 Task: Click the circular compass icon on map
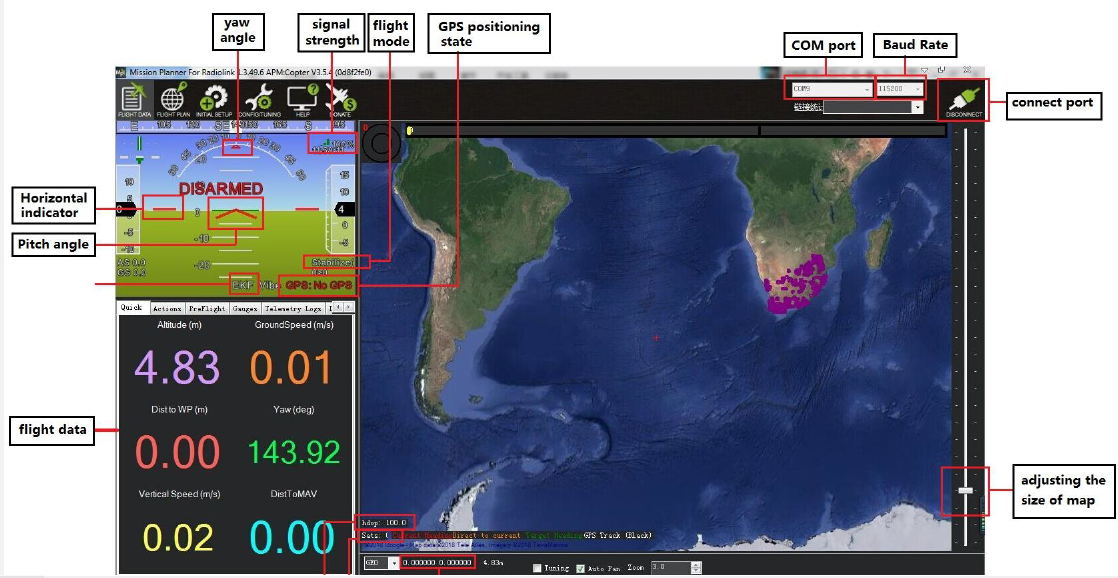(380, 143)
